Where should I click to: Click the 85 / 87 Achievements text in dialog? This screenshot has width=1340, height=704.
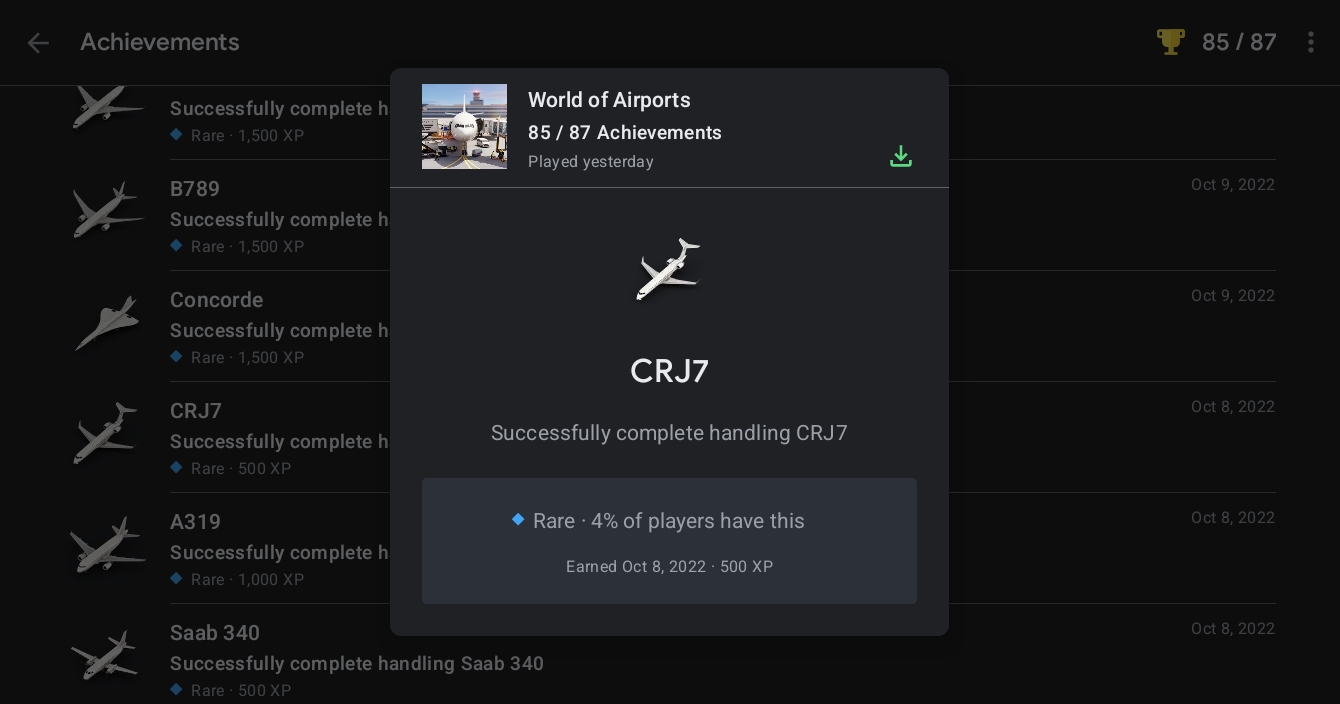pos(625,133)
